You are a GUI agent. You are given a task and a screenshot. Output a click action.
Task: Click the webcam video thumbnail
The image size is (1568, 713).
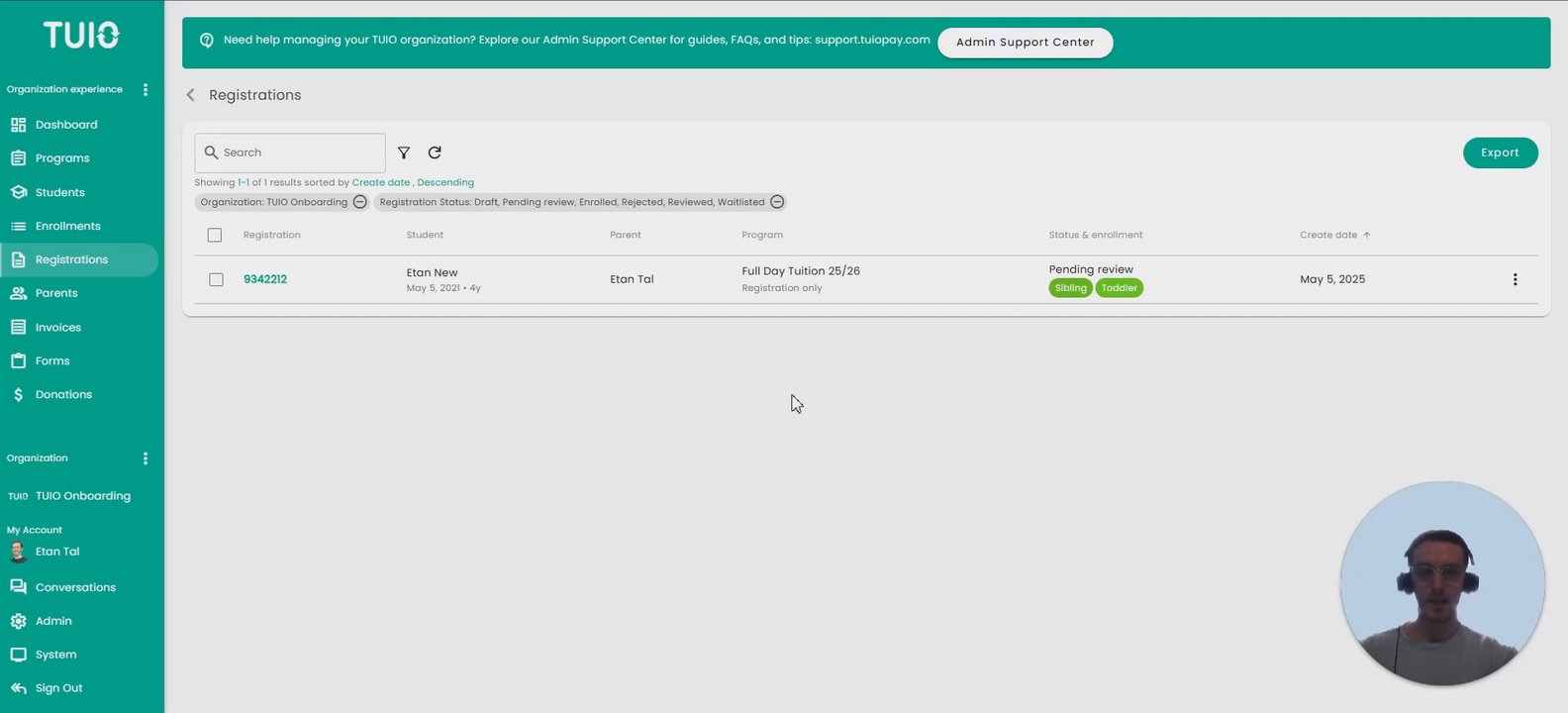click(1442, 583)
